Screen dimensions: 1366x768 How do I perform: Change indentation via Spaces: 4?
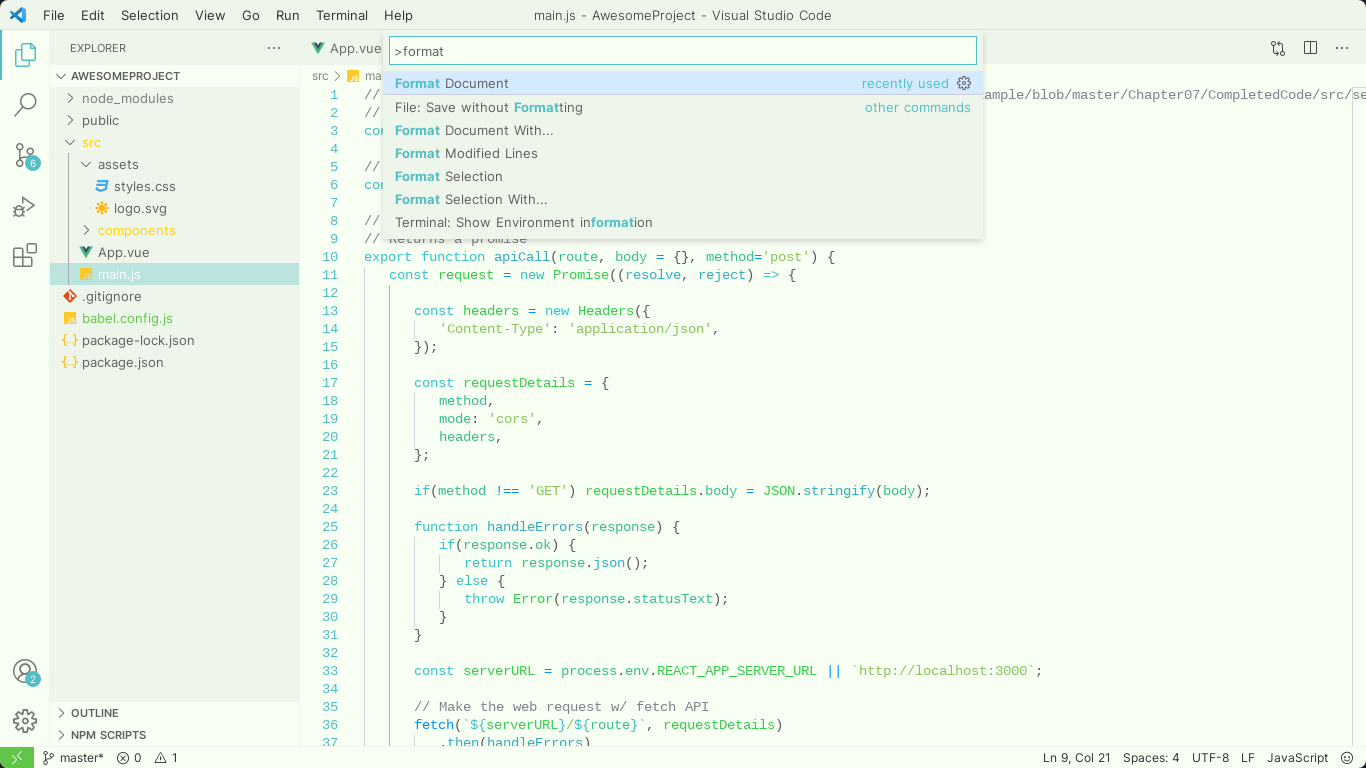1151,757
